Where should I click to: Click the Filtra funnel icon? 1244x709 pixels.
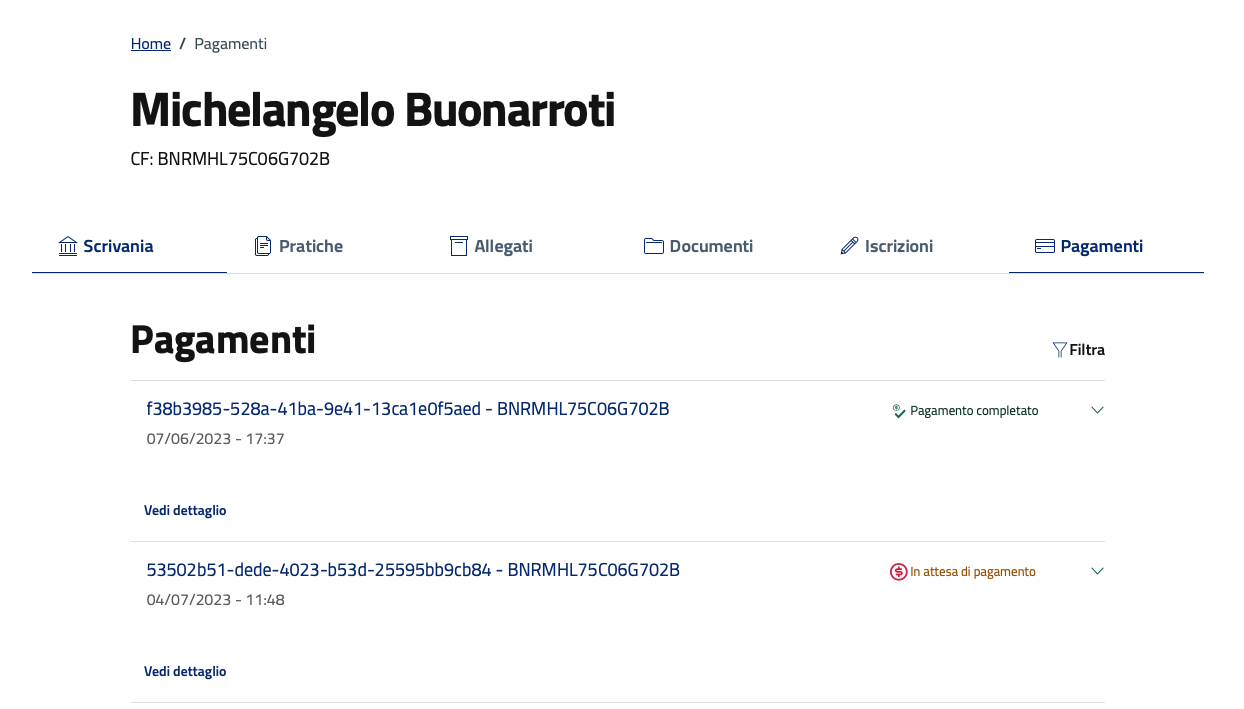[x=1060, y=350]
